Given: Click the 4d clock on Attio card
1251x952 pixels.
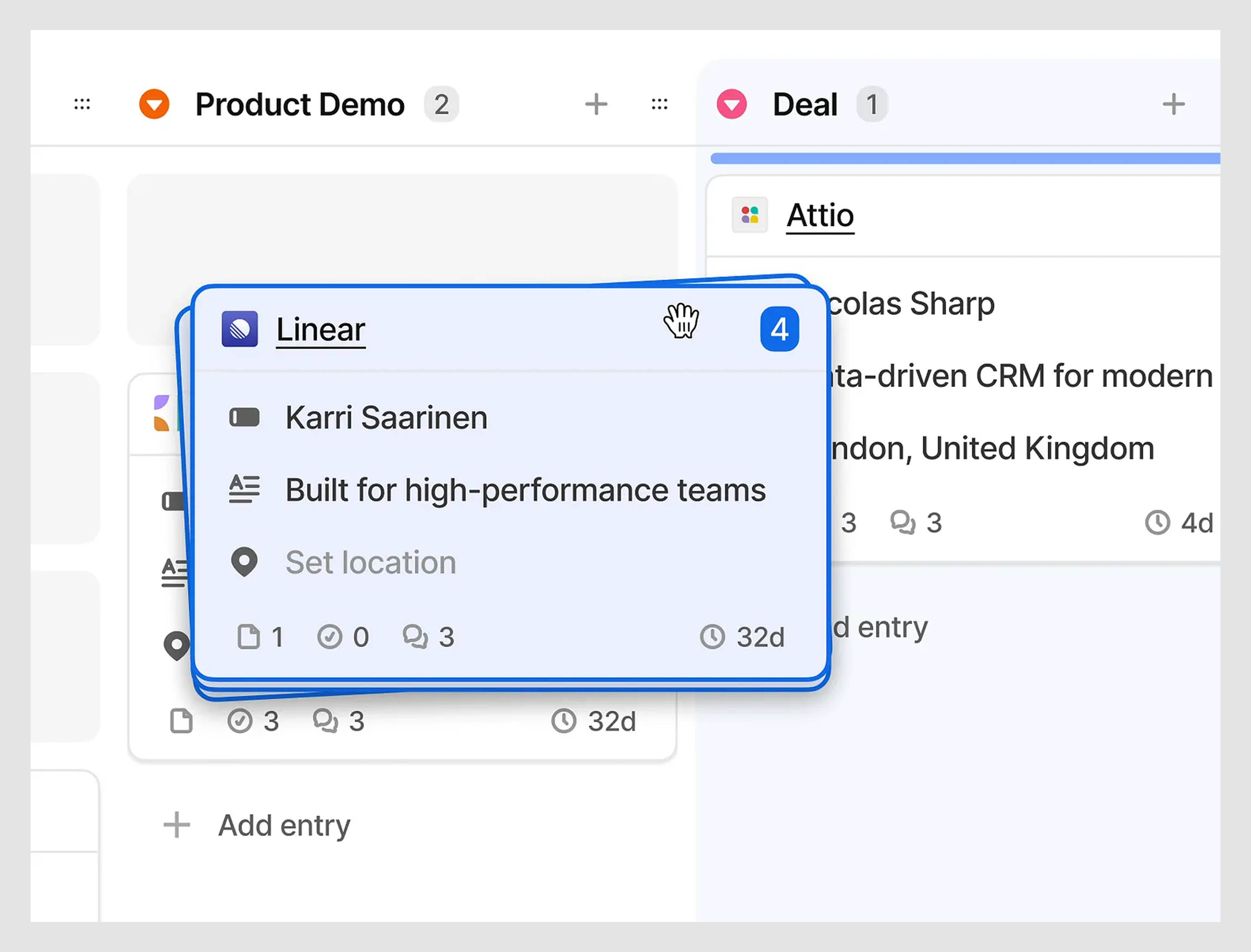Looking at the screenshot, I should (x=1179, y=523).
